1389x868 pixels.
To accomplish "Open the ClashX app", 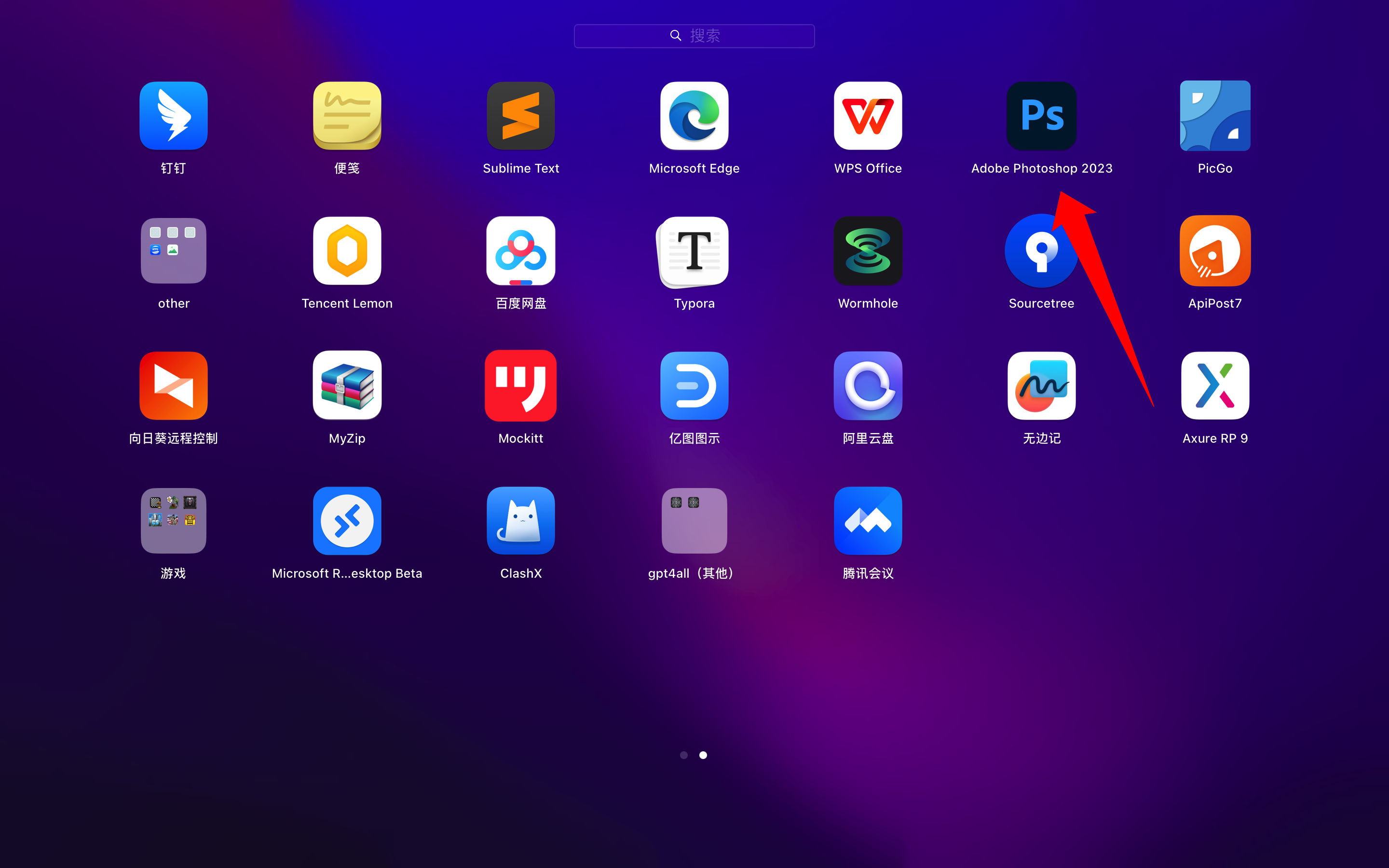I will (520, 521).
